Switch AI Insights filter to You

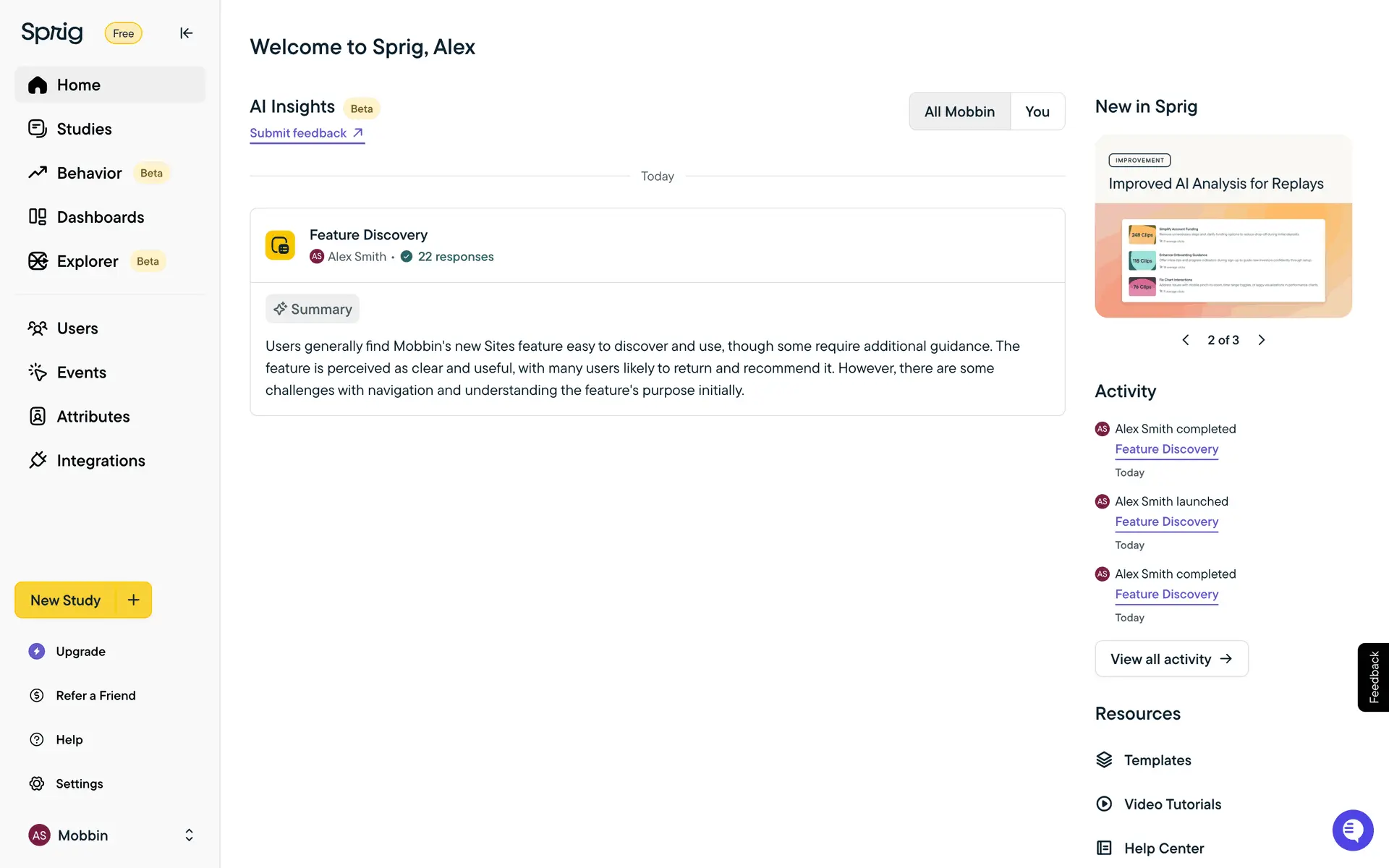tap(1037, 111)
